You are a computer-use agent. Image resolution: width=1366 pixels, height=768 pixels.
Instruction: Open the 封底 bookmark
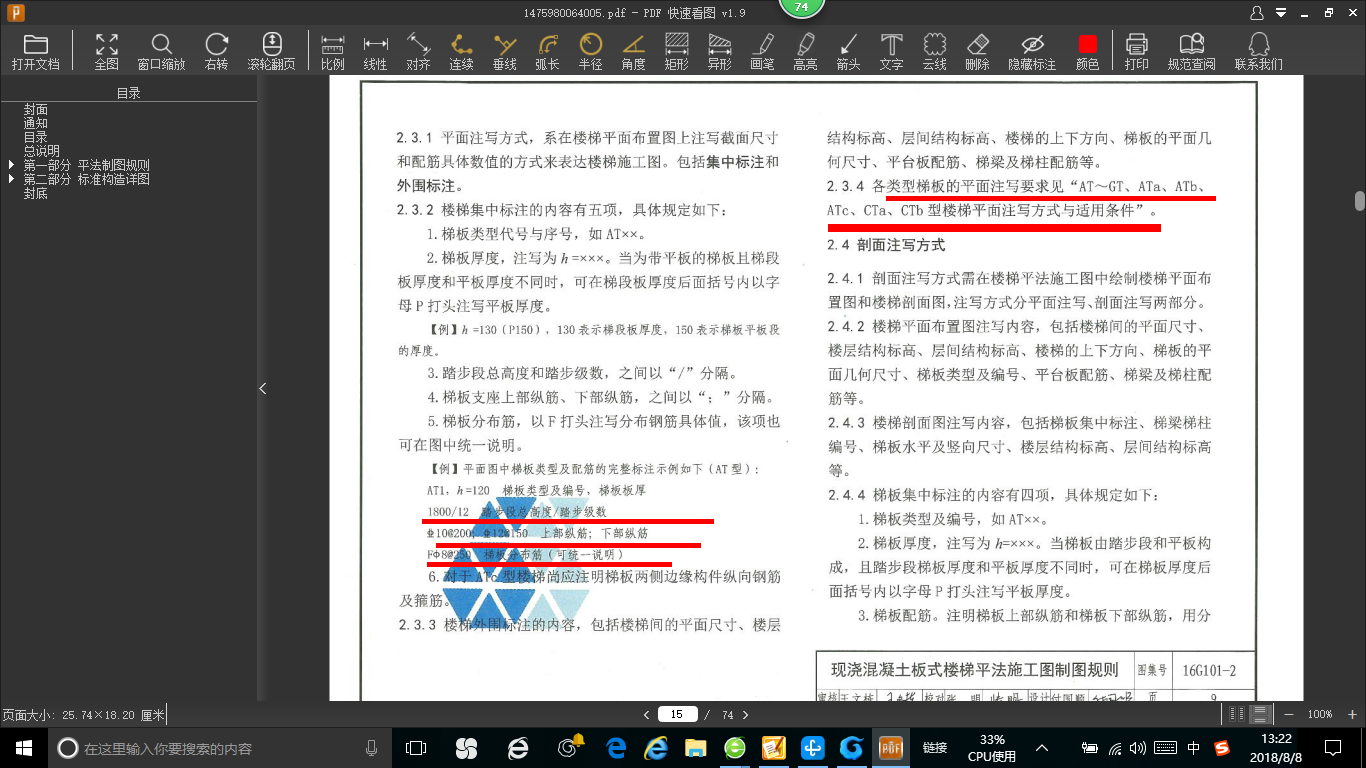(x=36, y=193)
